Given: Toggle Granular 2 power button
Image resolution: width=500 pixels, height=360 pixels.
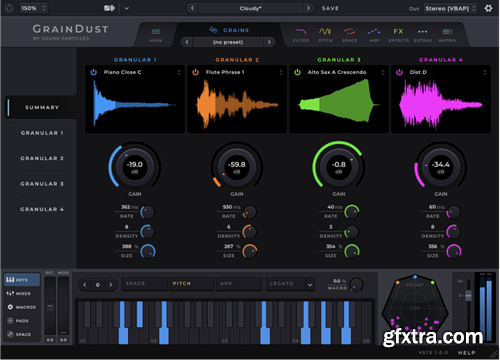Looking at the screenshot, I should (196, 72).
